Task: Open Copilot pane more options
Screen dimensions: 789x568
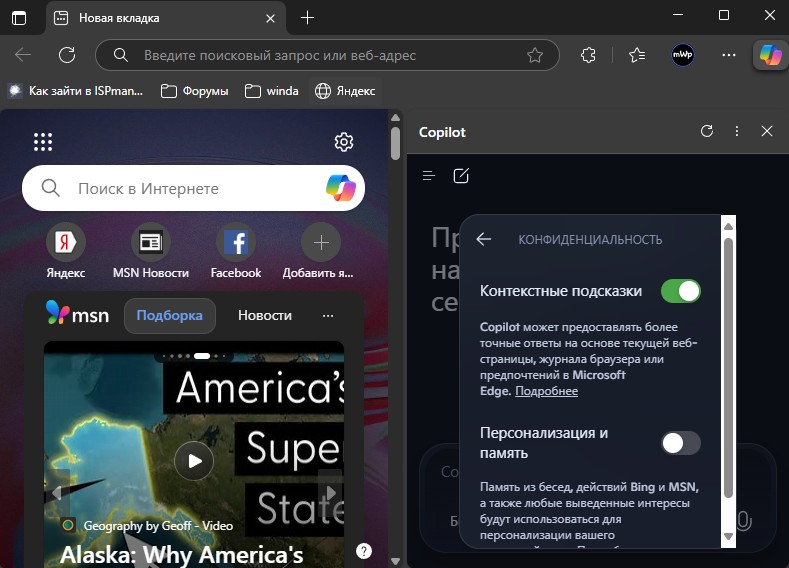Action: click(737, 131)
